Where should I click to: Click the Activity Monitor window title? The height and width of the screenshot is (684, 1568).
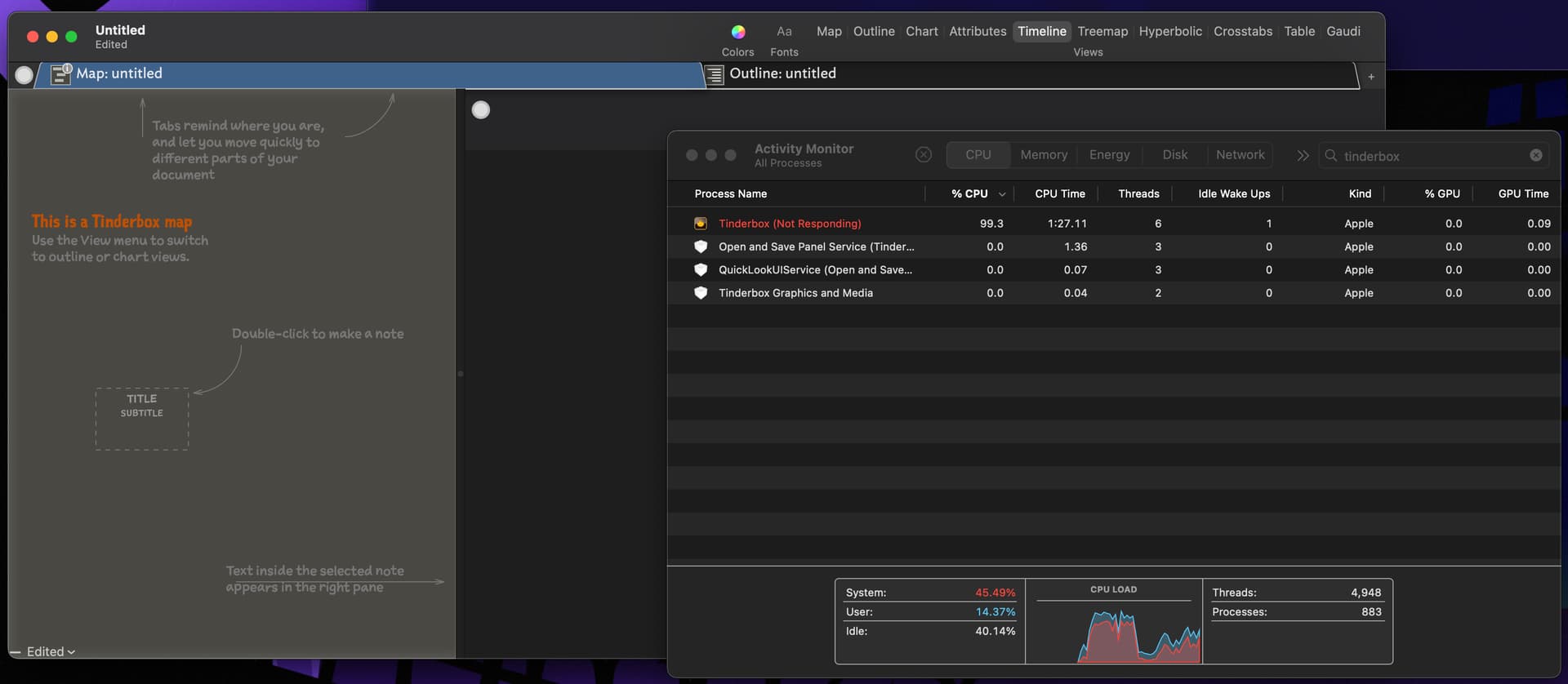pos(804,149)
